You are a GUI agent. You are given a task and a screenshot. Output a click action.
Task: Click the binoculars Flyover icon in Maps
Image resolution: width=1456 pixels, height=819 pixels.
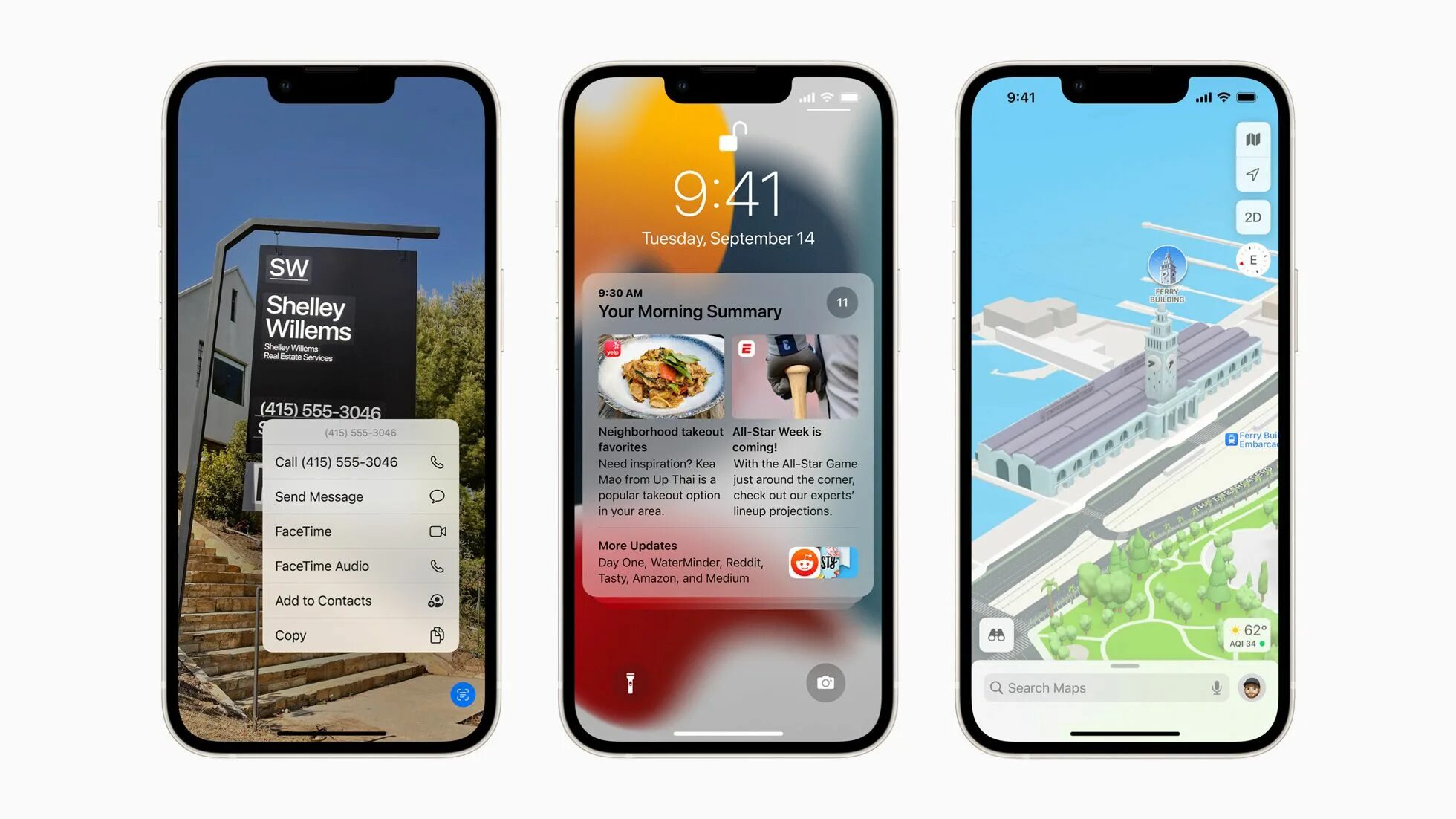(997, 635)
